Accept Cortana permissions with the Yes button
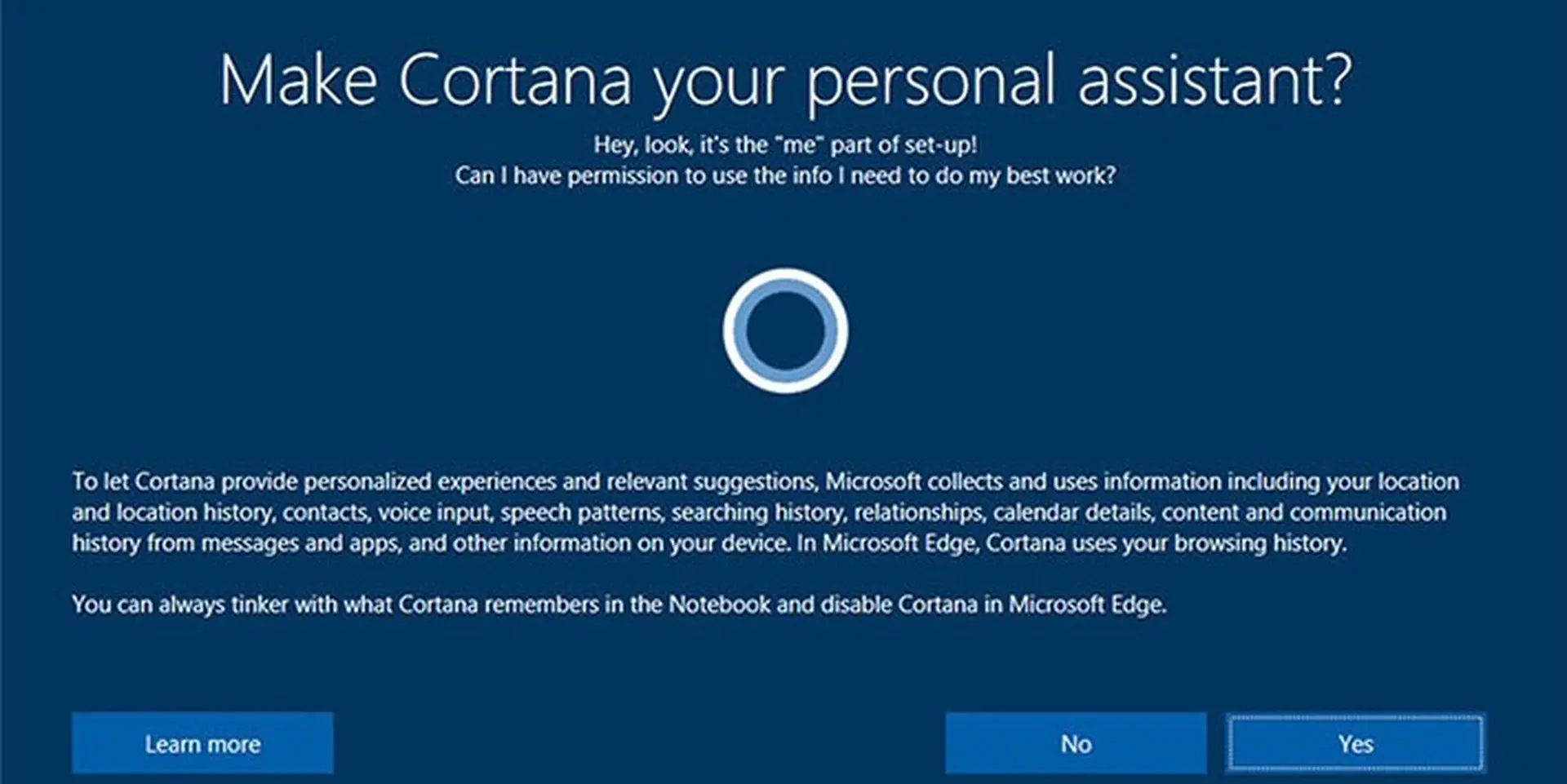 pos(1356,742)
